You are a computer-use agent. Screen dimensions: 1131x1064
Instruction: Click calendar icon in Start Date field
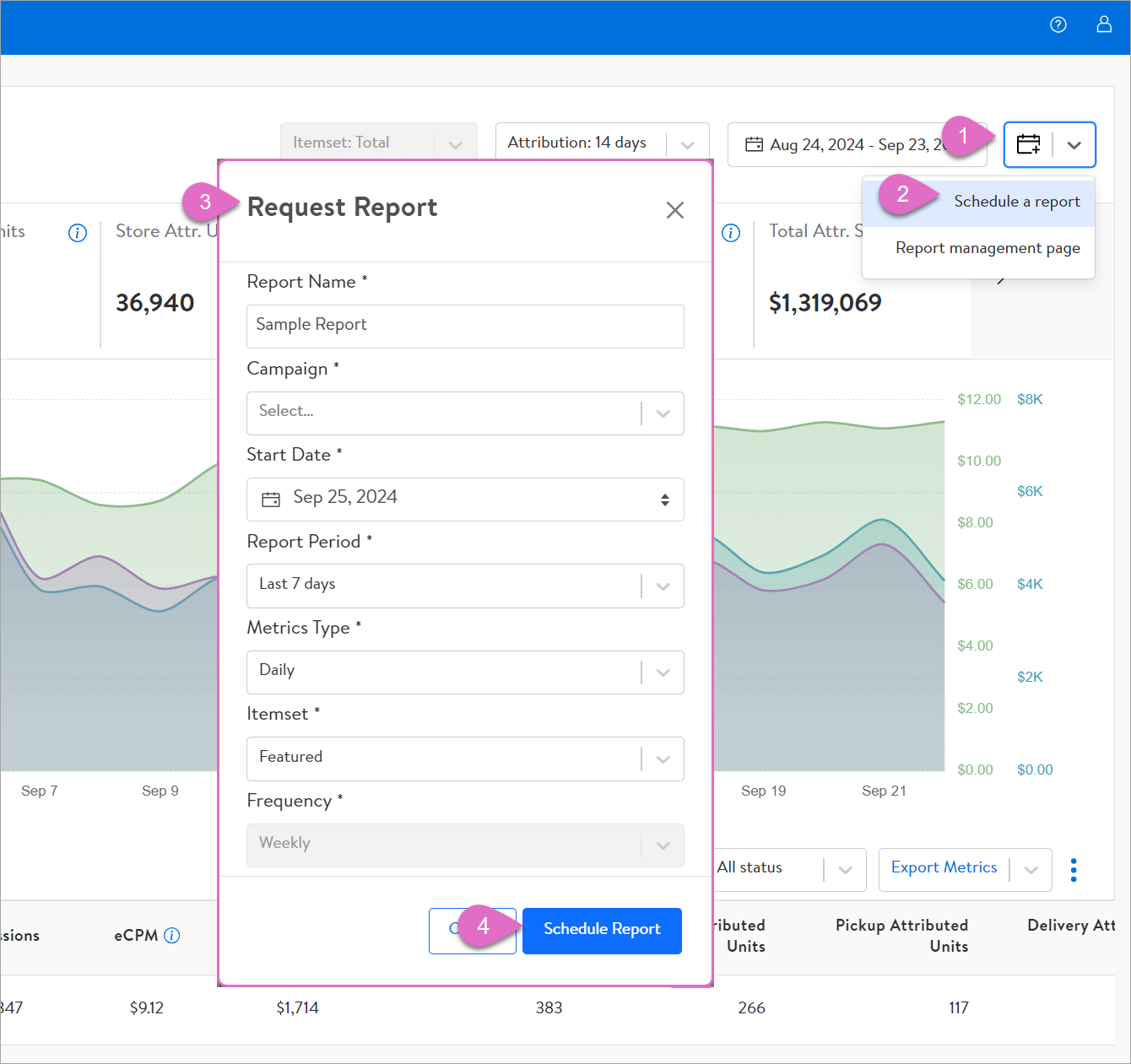click(x=271, y=500)
